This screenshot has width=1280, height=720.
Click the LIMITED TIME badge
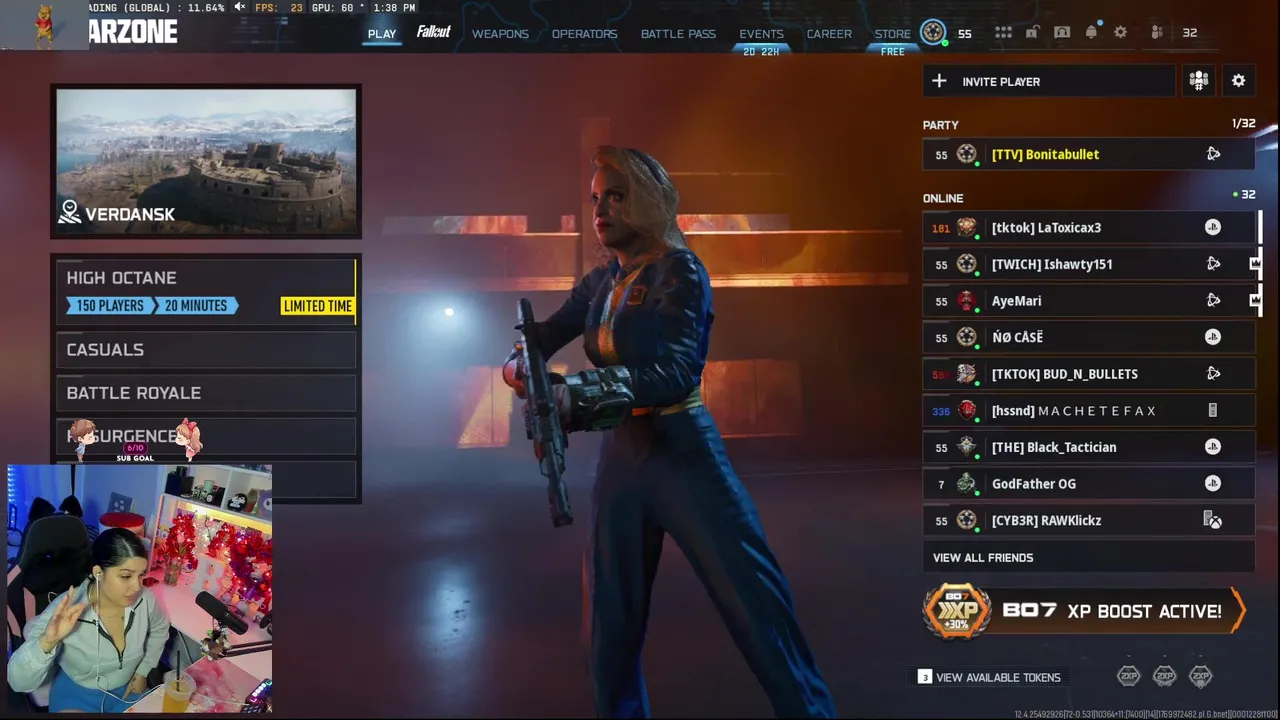click(317, 306)
